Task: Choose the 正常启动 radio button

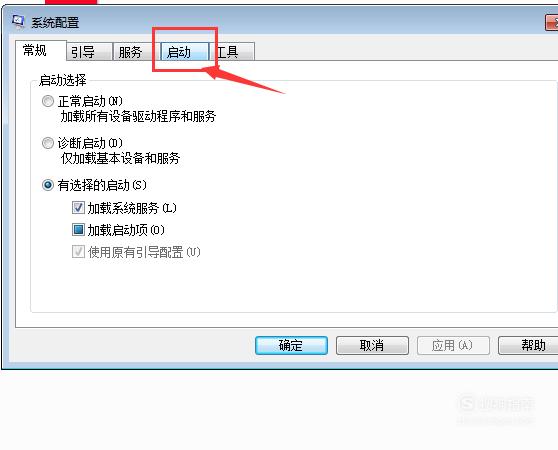Action: pyautogui.click(x=48, y=101)
